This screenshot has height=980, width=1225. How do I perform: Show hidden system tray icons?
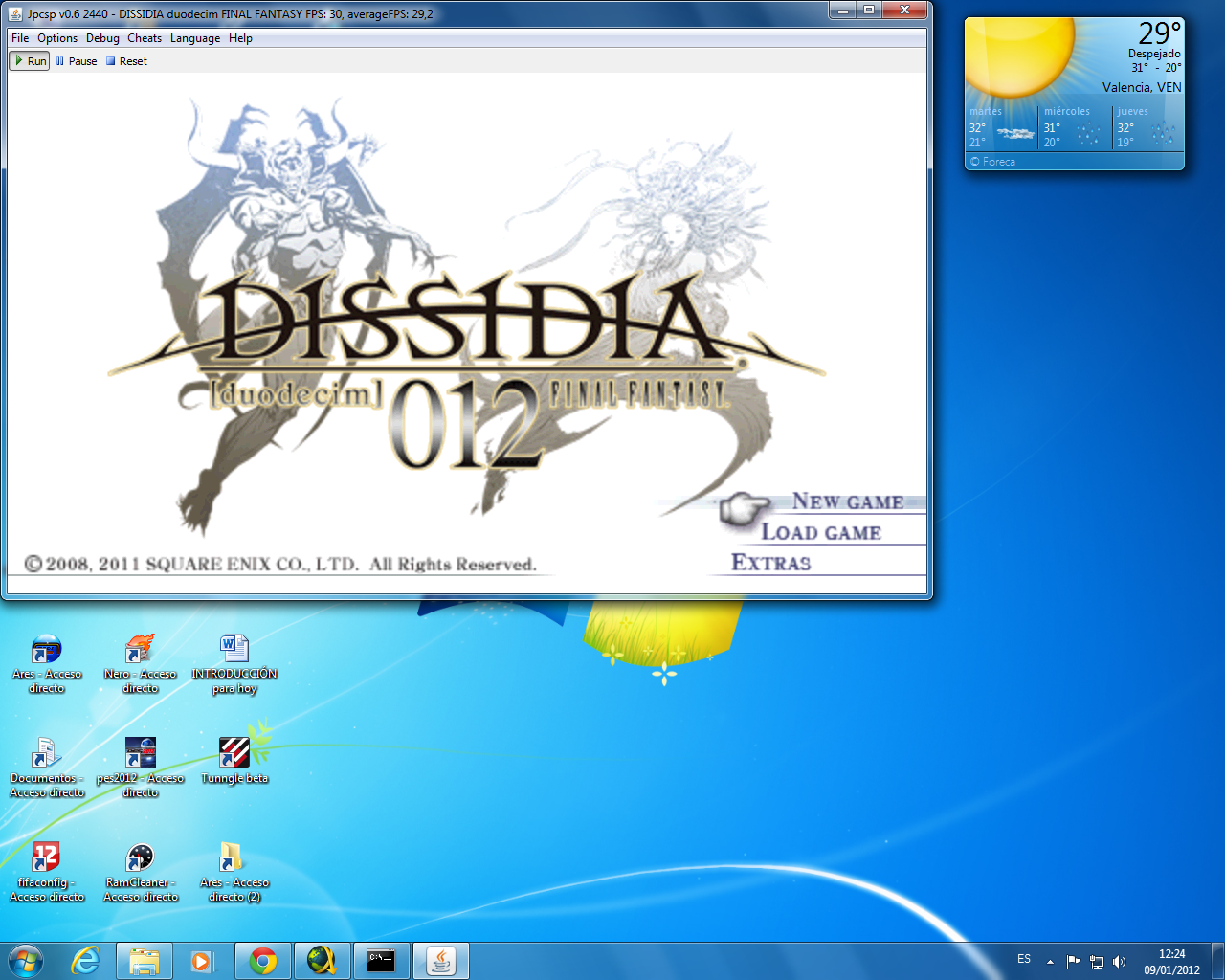tap(1050, 962)
